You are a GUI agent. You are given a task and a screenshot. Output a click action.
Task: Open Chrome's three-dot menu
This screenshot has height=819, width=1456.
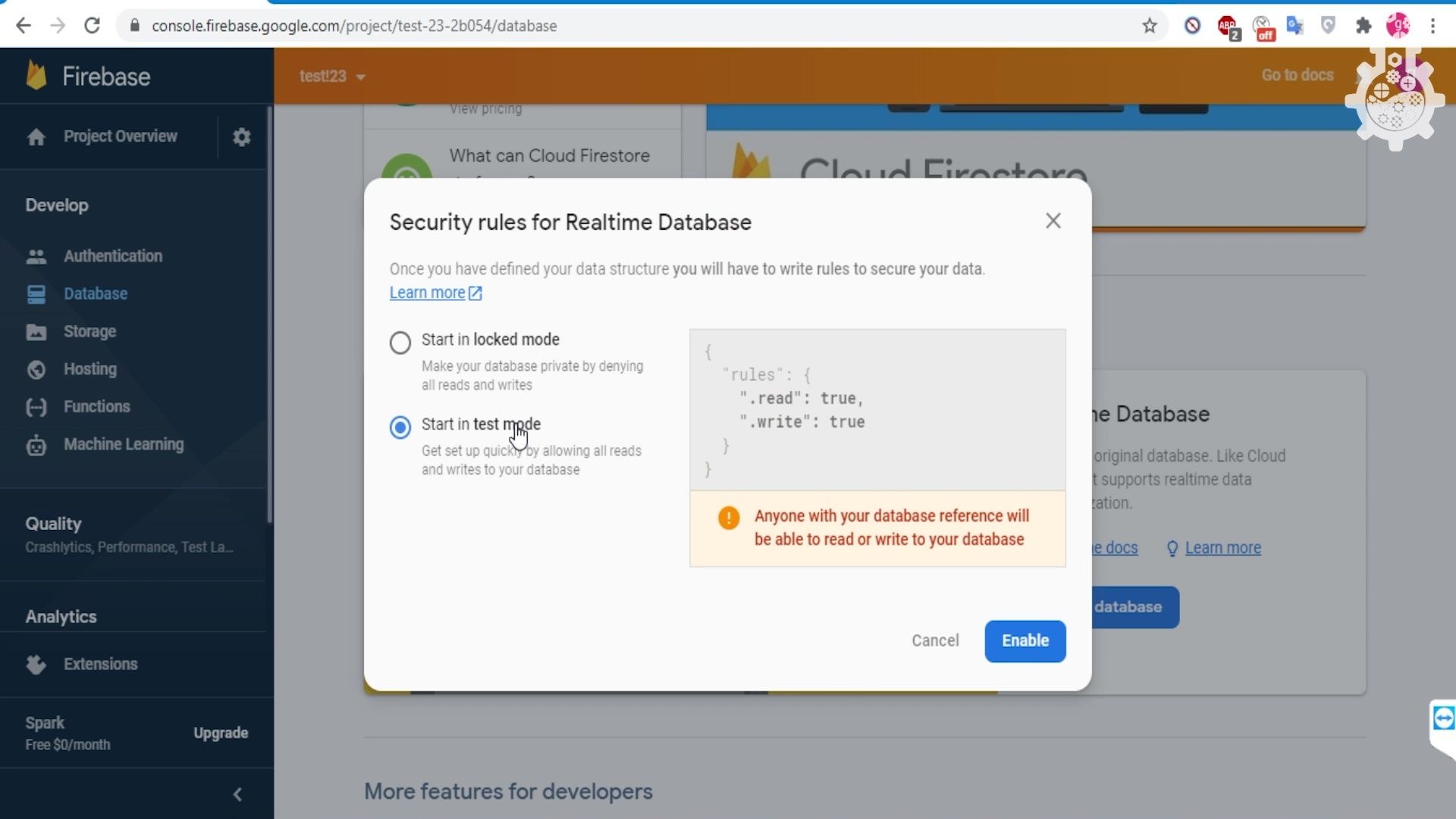click(x=1432, y=25)
